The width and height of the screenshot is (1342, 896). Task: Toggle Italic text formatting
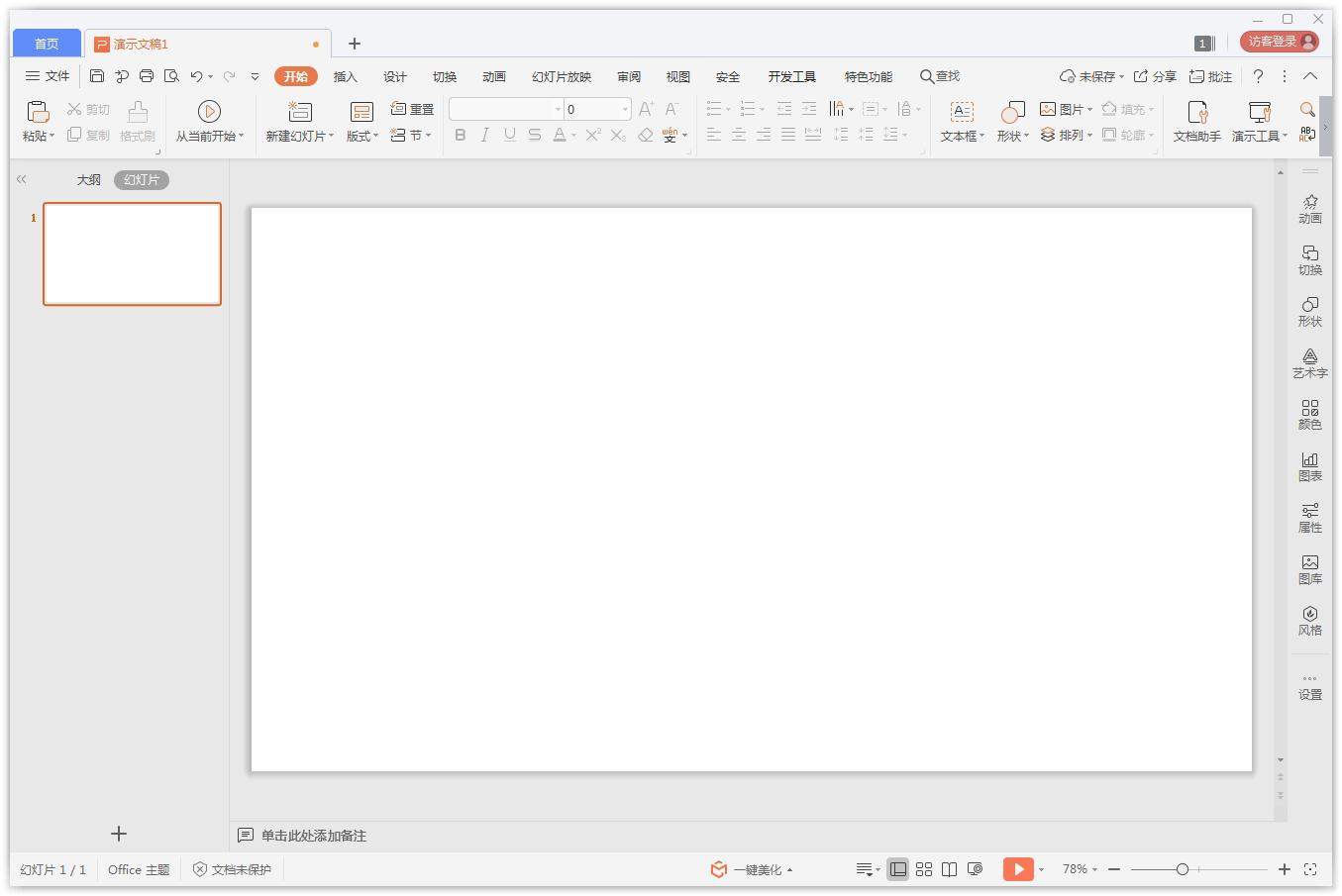(484, 136)
